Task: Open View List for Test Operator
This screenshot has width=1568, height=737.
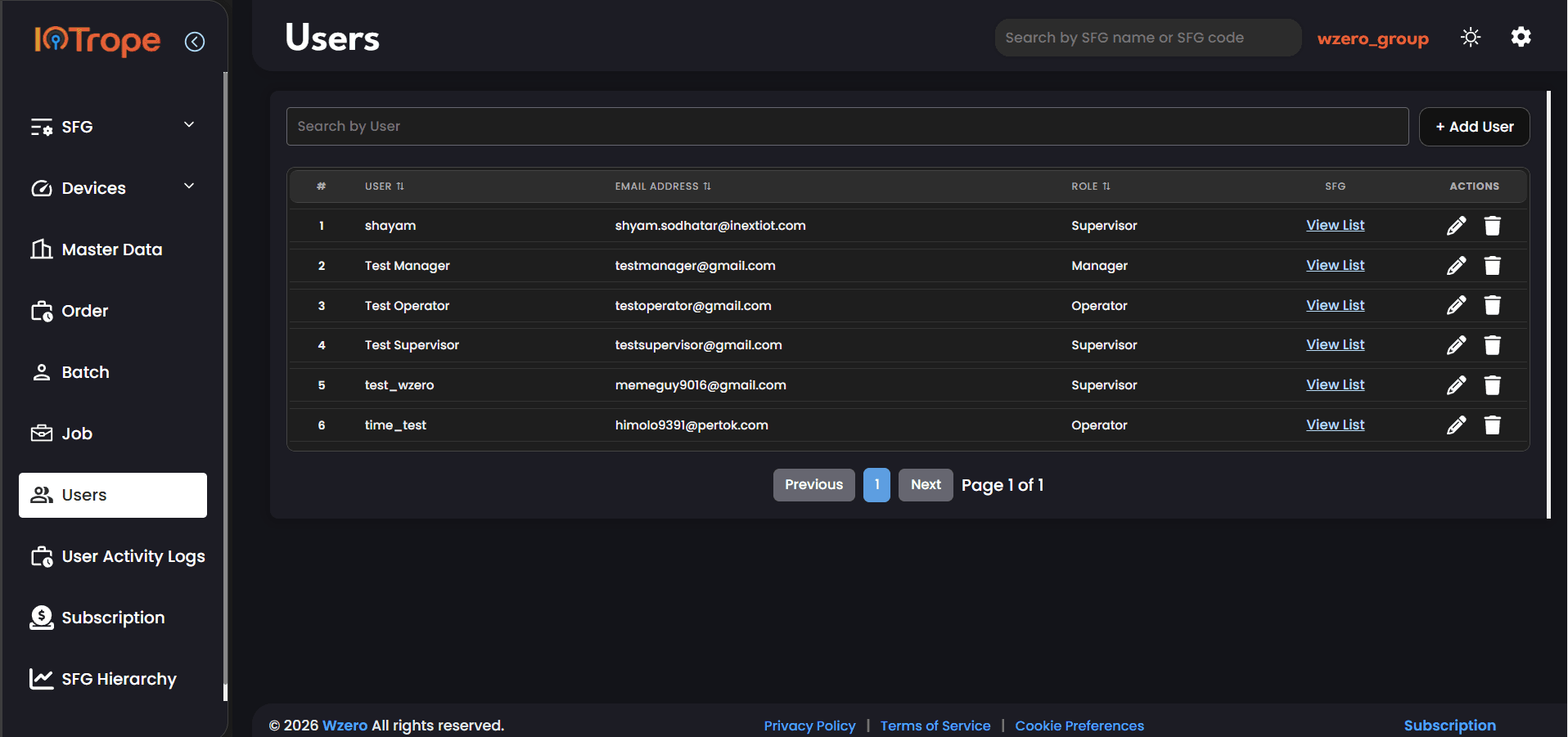Action: 1335,305
